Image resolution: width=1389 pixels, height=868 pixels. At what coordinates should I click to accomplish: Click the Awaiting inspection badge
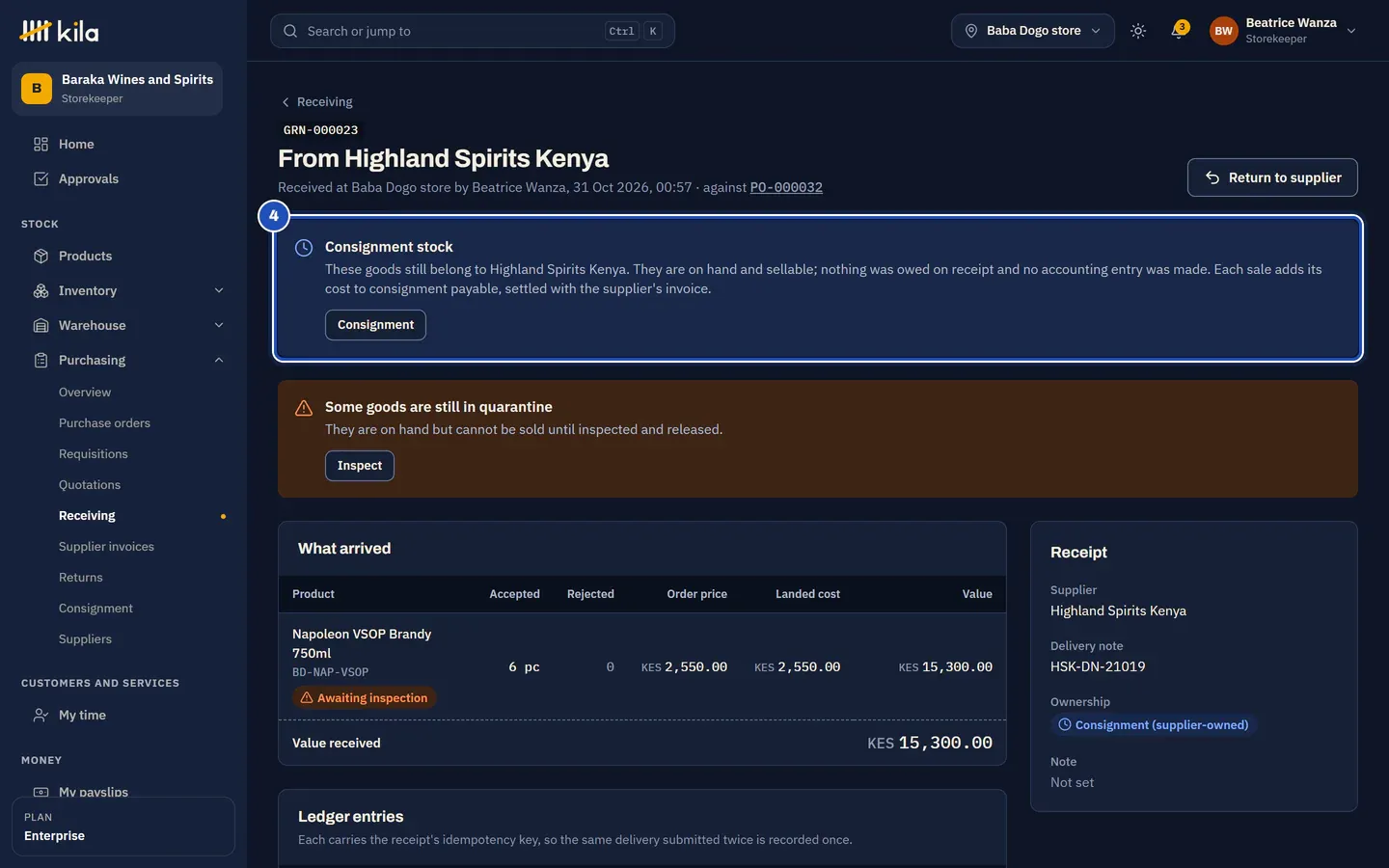364,697
